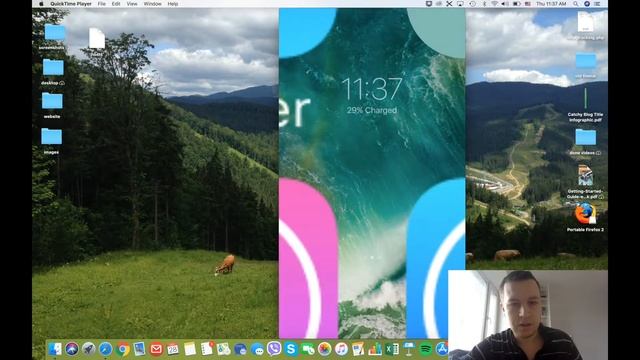The width and height of the screenshot is (640, 360).
Task: Launch Skype from the dock
Action: click(x=291, y=349)
